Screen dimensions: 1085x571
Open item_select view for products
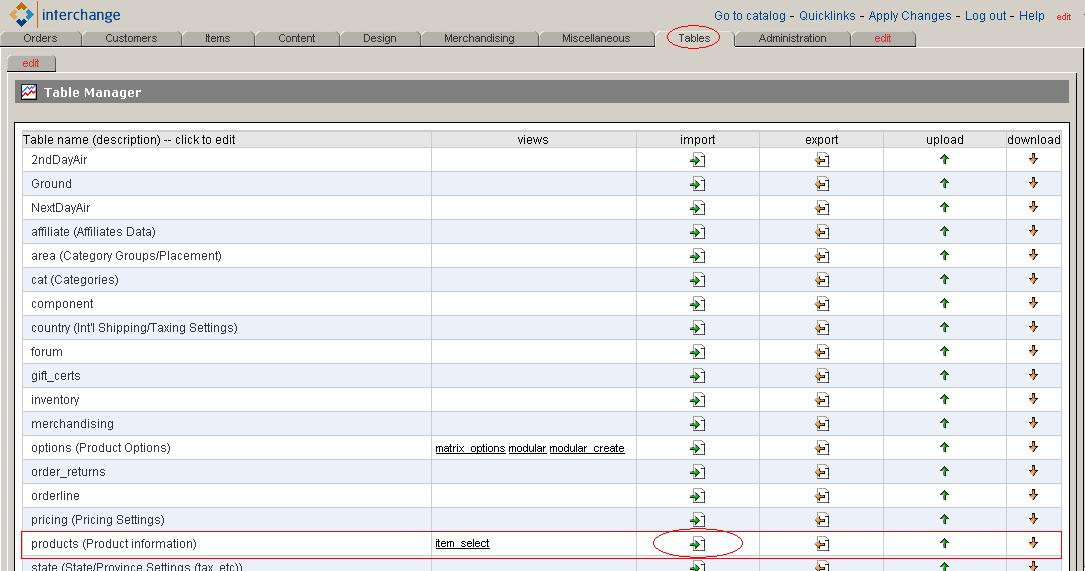pos(462,544)
